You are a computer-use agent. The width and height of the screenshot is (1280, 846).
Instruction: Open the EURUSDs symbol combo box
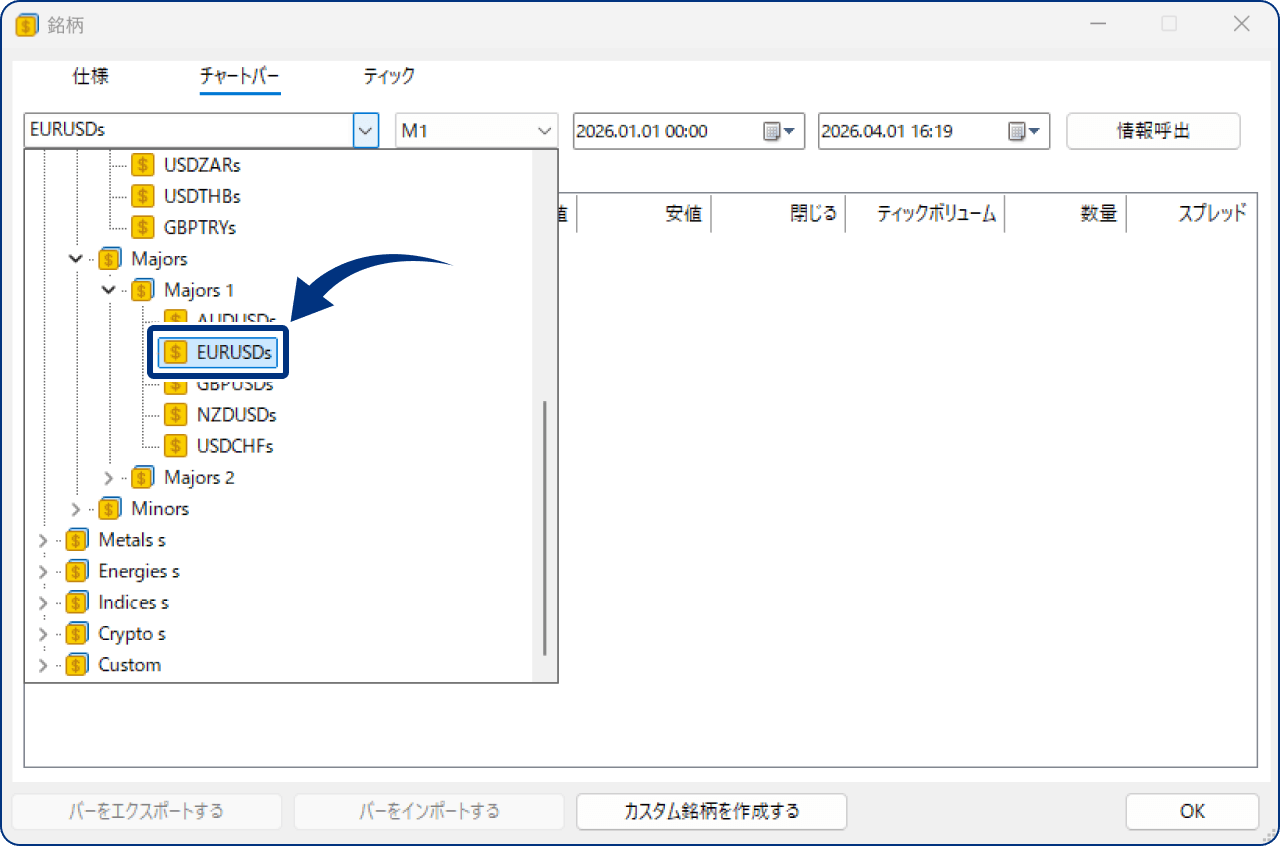click(365, 130)
